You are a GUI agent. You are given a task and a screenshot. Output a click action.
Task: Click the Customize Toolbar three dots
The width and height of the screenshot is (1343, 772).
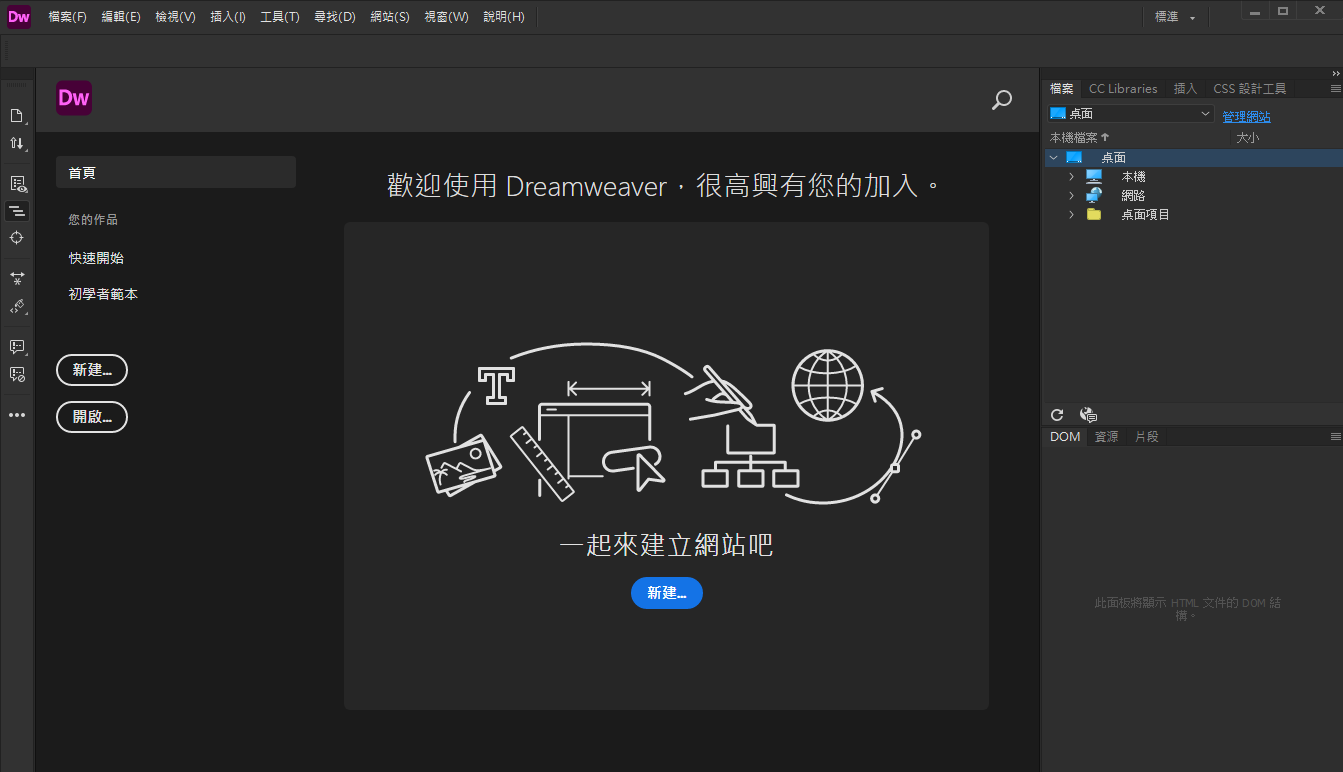[x=17, y=415]
